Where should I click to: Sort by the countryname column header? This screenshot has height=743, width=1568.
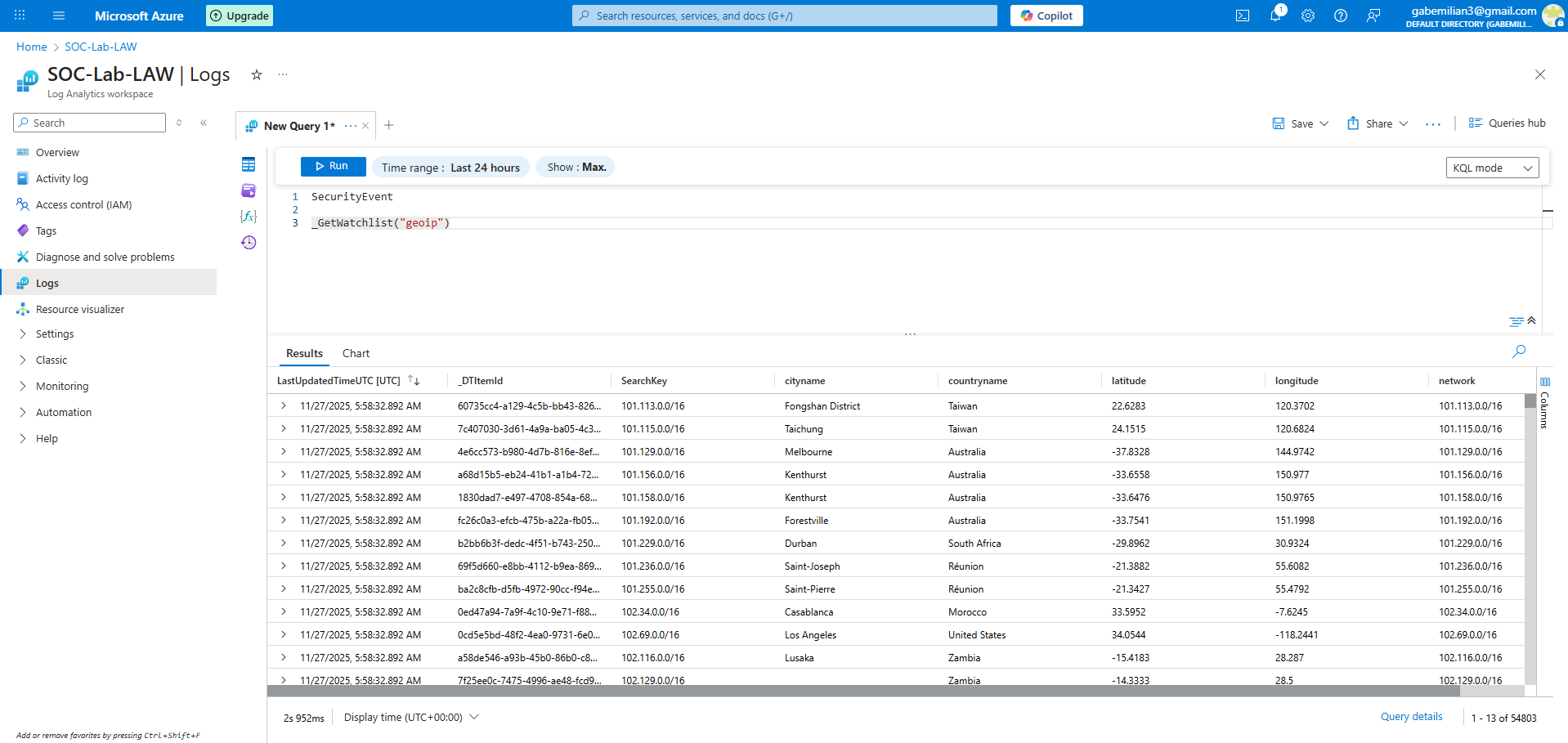coord(978,381)
